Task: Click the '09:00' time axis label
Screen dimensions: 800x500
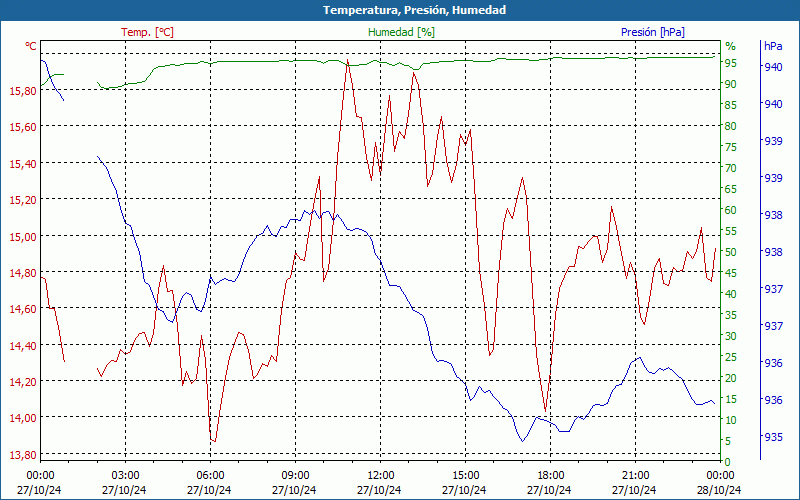Action: click(x=295, y=474)
